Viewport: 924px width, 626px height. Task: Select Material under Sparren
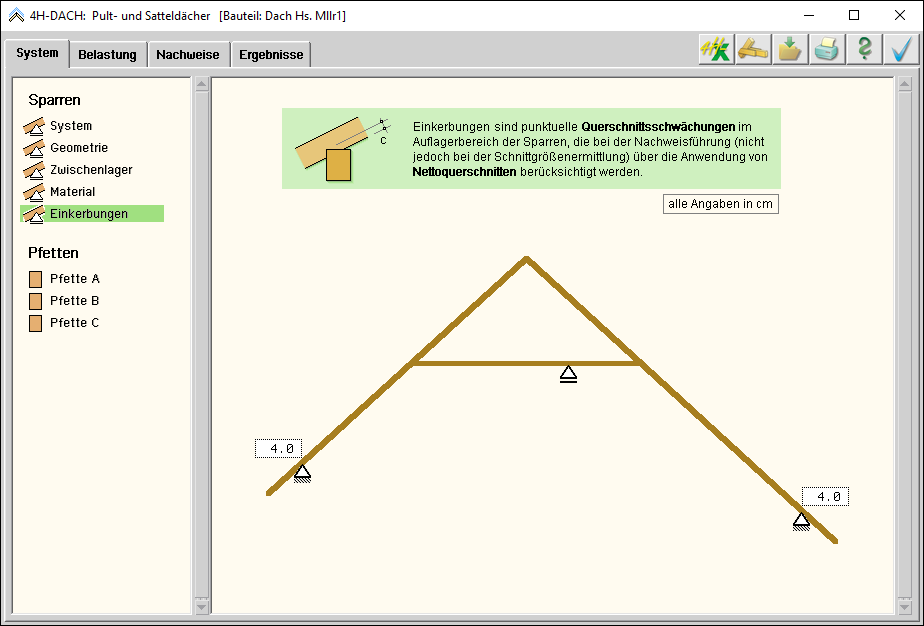(72, 192)
